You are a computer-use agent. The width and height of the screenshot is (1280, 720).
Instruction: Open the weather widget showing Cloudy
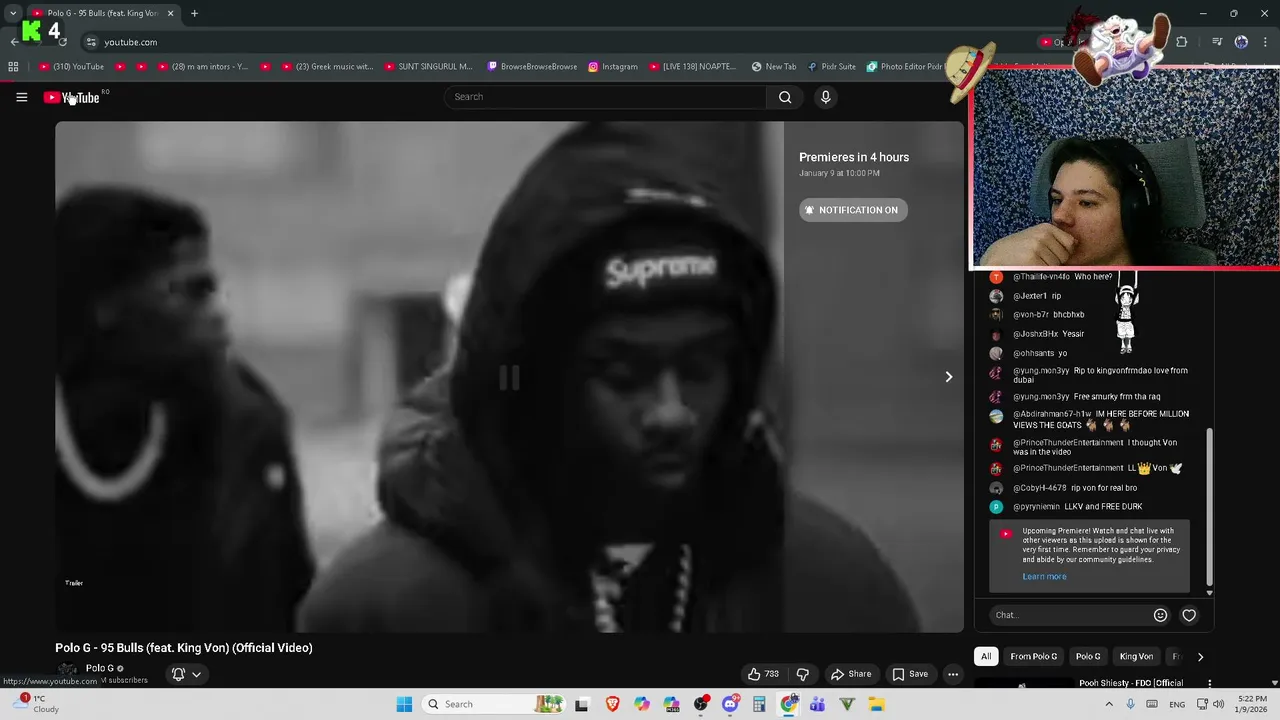(x=35, y=704)
